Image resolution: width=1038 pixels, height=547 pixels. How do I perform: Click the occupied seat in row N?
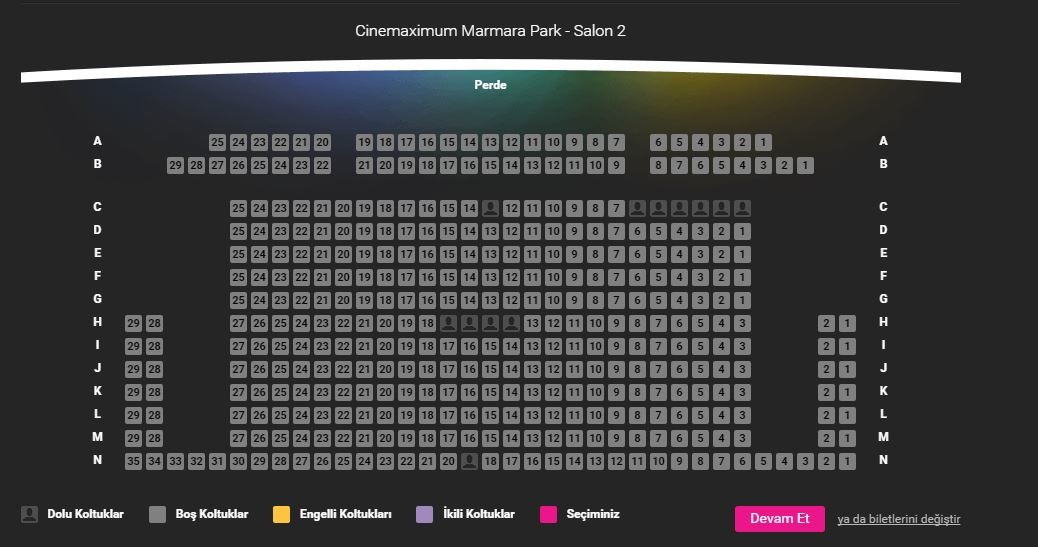[x=469, y=462]
